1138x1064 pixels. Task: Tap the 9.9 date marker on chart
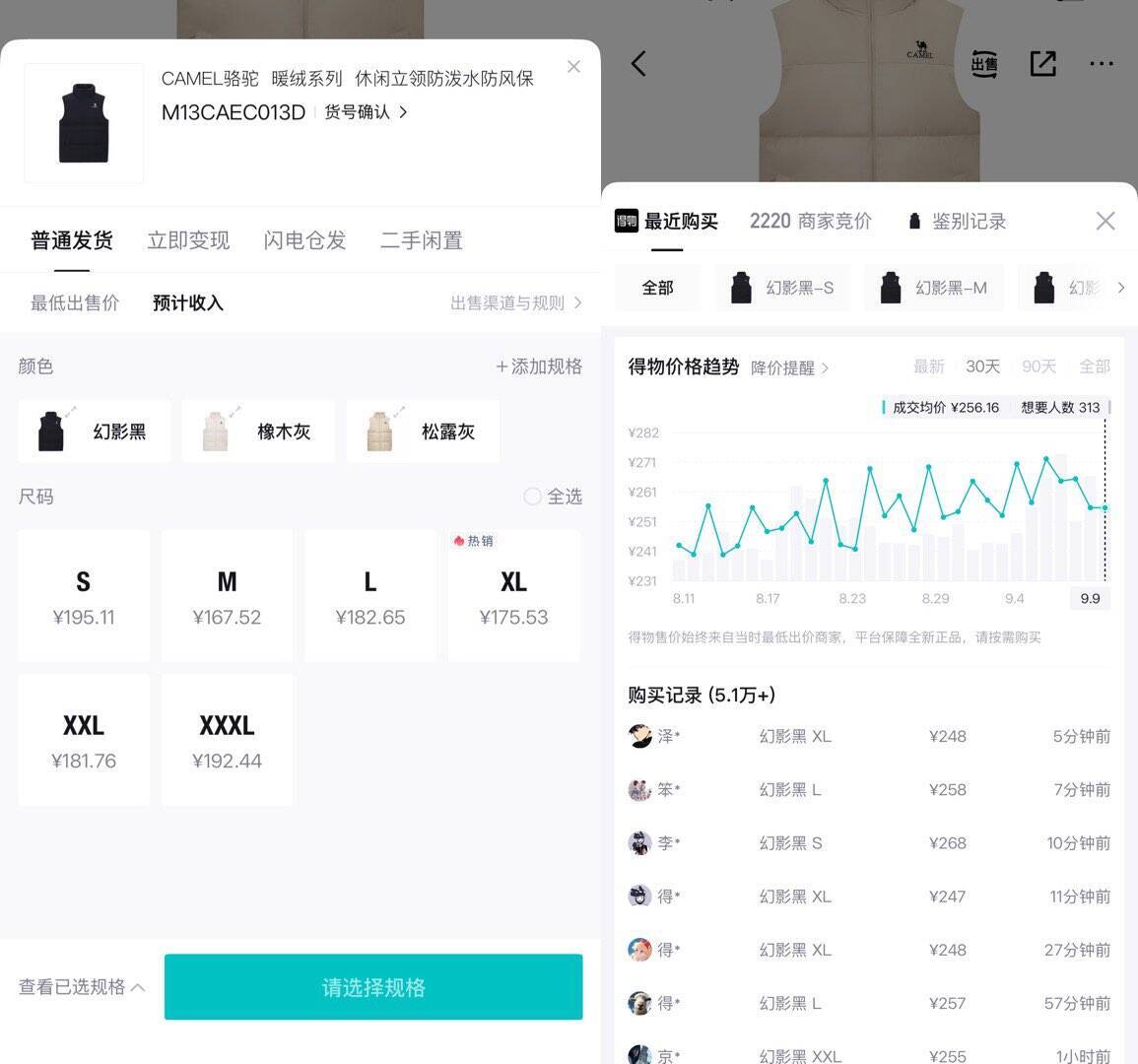1090,599
